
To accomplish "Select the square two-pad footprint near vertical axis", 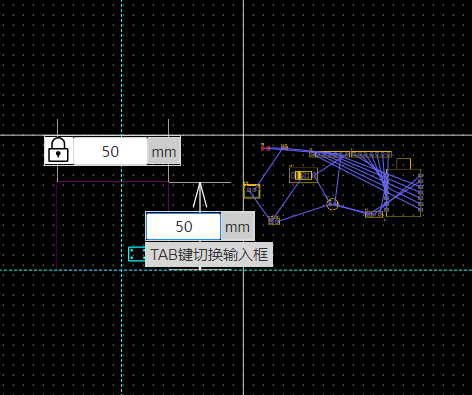I will (x=252, y=191).
